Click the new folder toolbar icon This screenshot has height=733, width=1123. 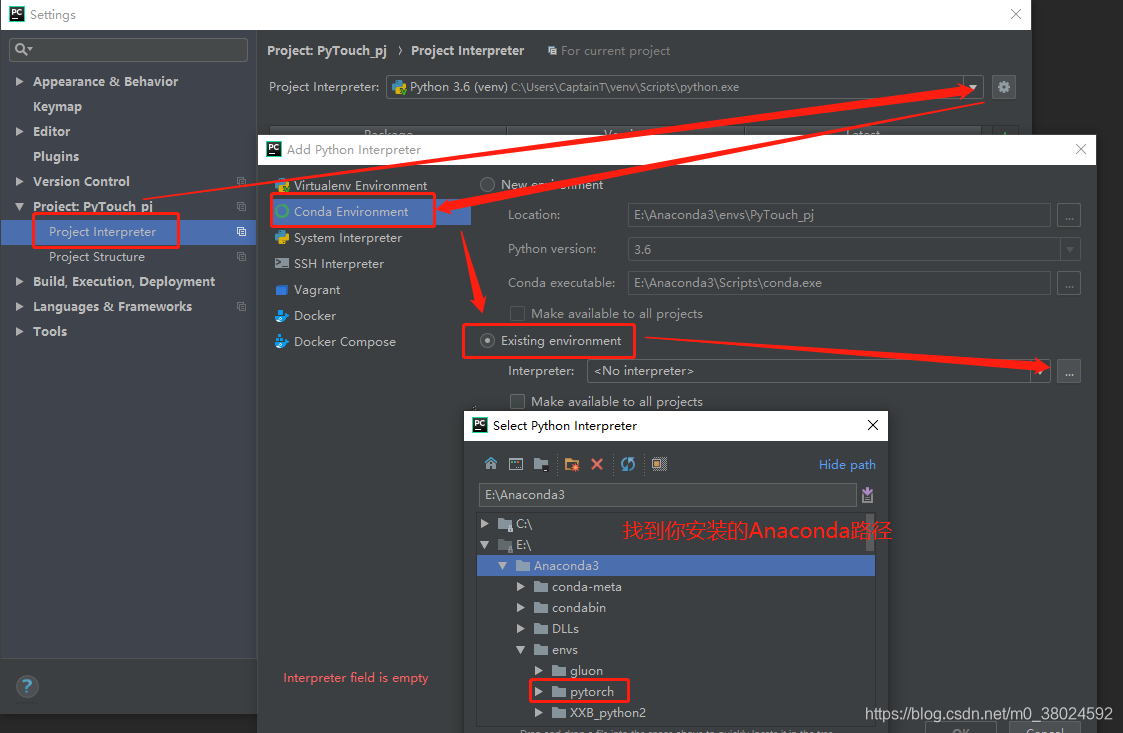click(572, 464)
